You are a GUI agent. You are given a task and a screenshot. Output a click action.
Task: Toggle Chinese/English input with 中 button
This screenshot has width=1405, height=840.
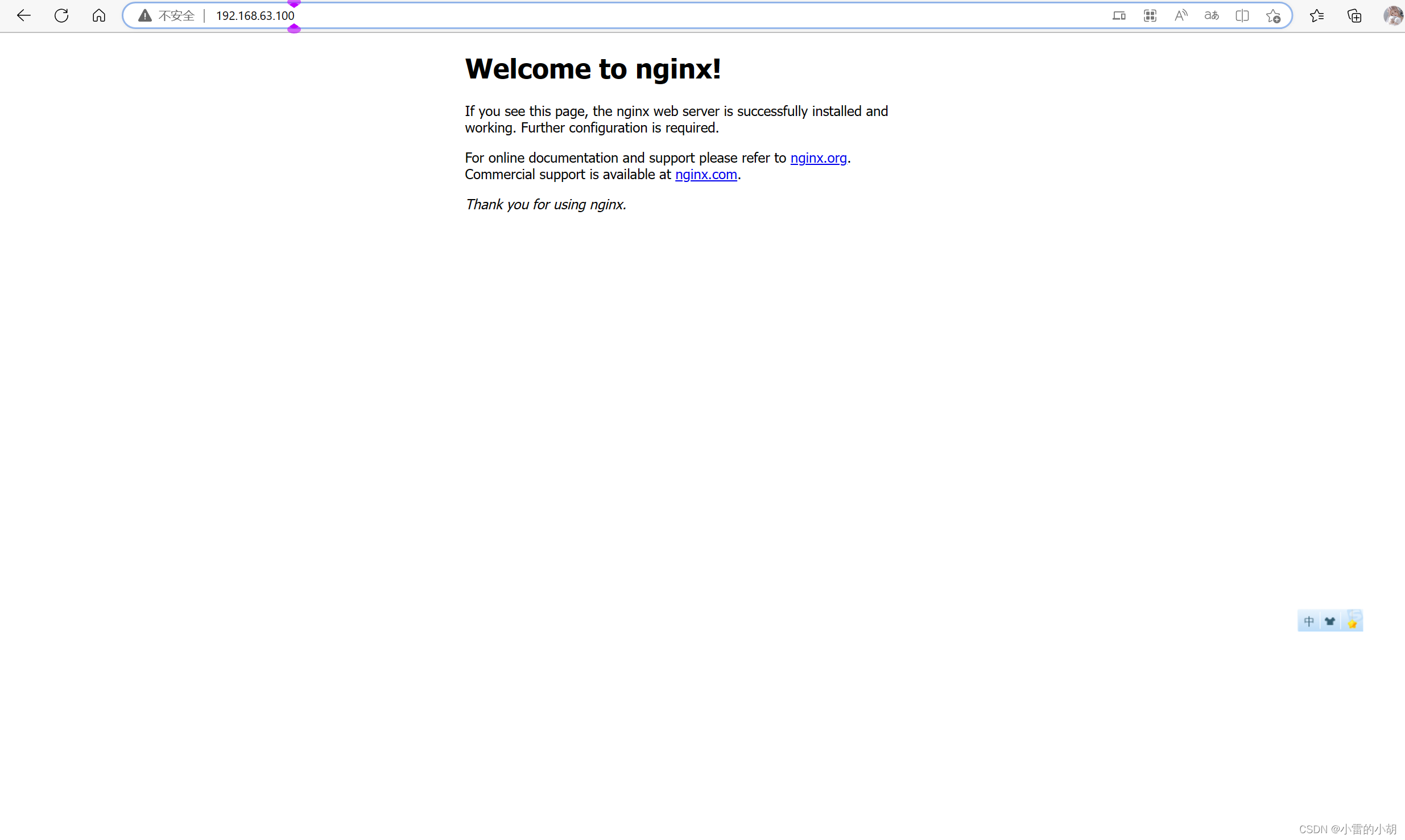point(1309,620)
